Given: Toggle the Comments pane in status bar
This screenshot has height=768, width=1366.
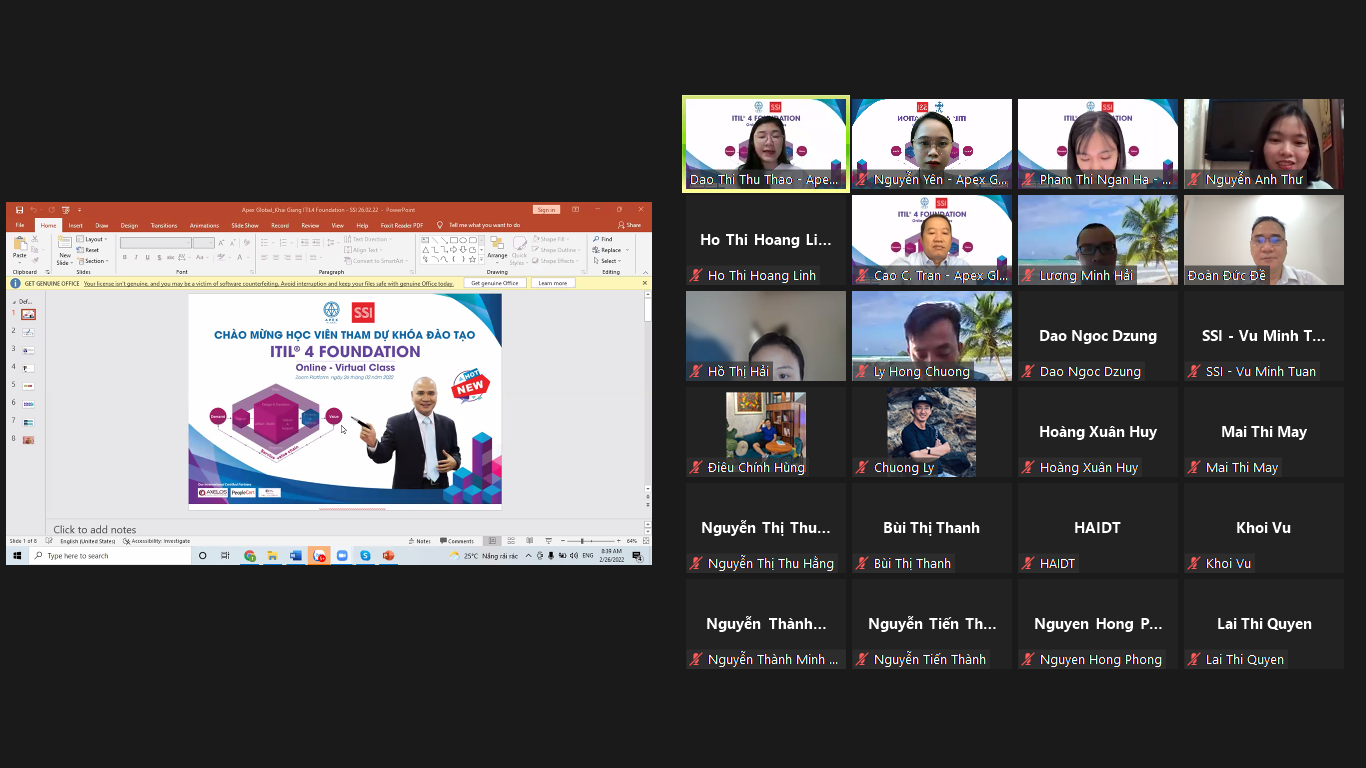Looking at the screenshot, I should tap(457, 541).
